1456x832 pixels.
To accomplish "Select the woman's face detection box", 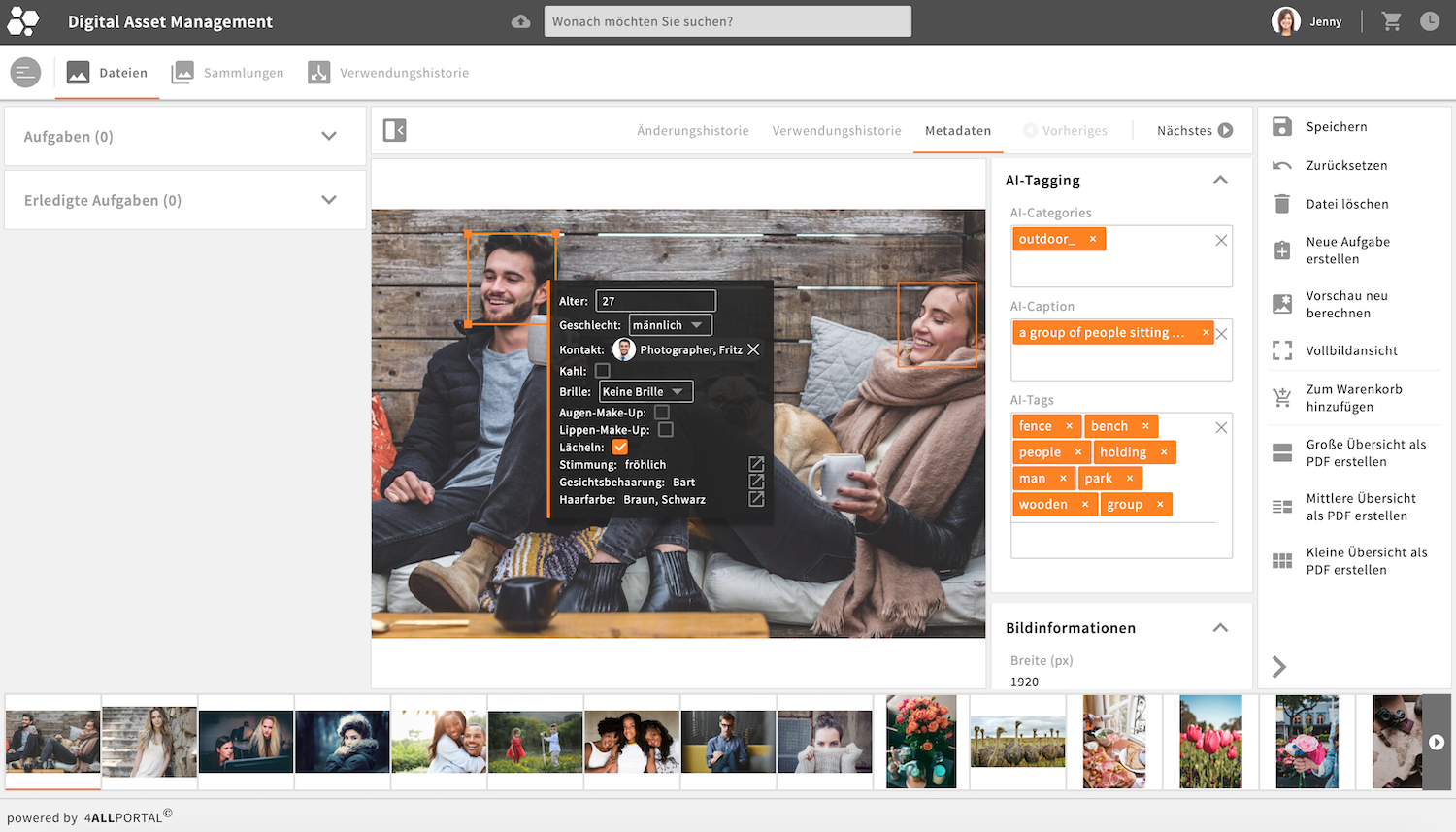I will 938,325.
